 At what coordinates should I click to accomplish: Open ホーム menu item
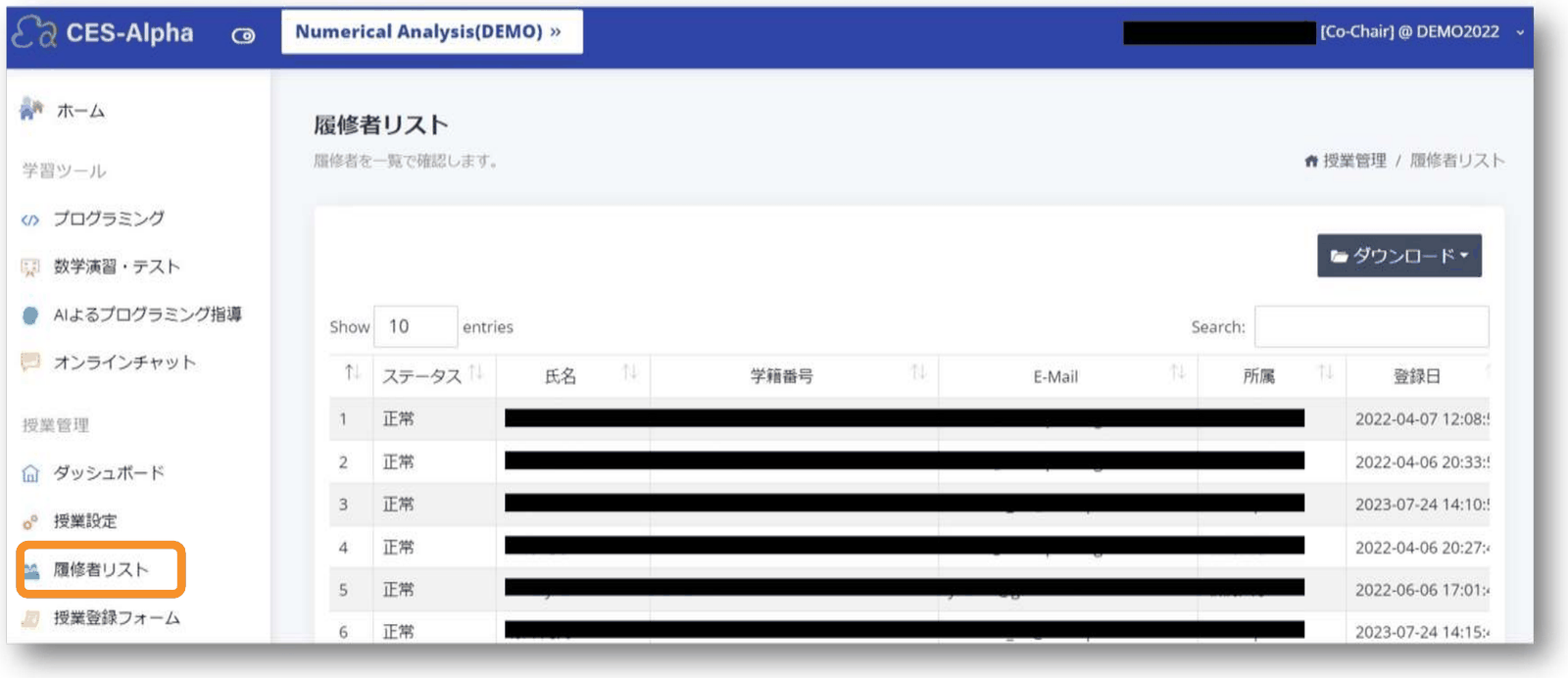click(x=80, y=111)
